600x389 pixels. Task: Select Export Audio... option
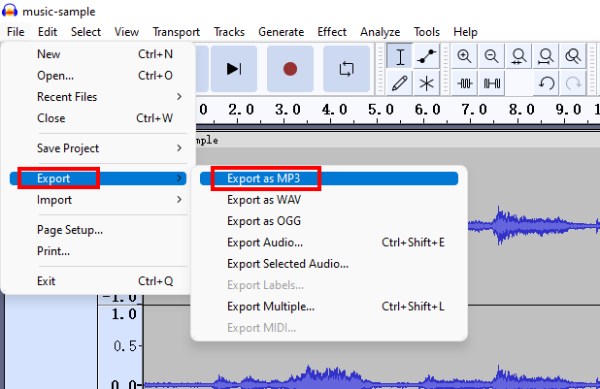(329, 243)
